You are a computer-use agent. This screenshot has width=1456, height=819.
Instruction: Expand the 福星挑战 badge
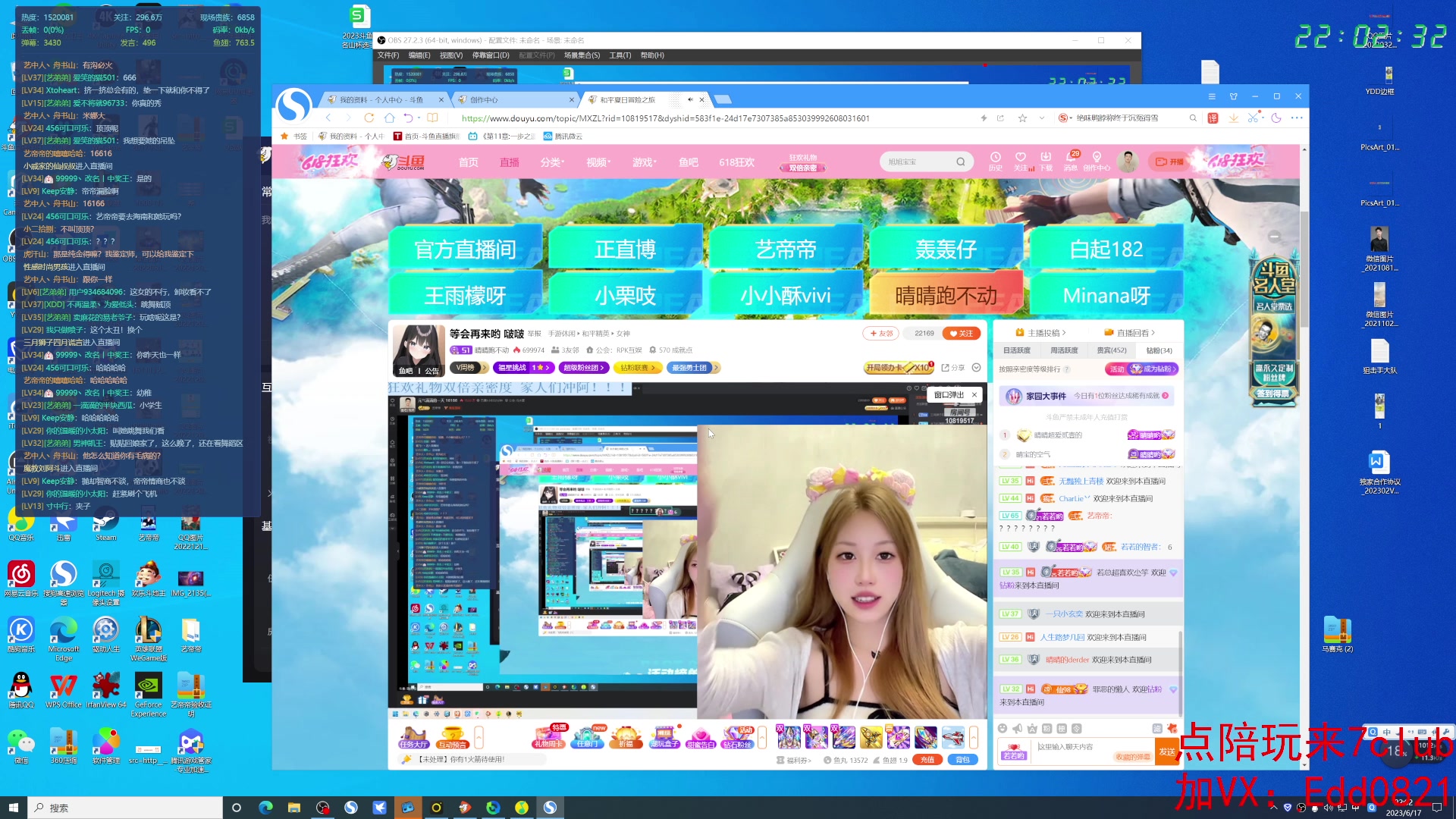523,368
